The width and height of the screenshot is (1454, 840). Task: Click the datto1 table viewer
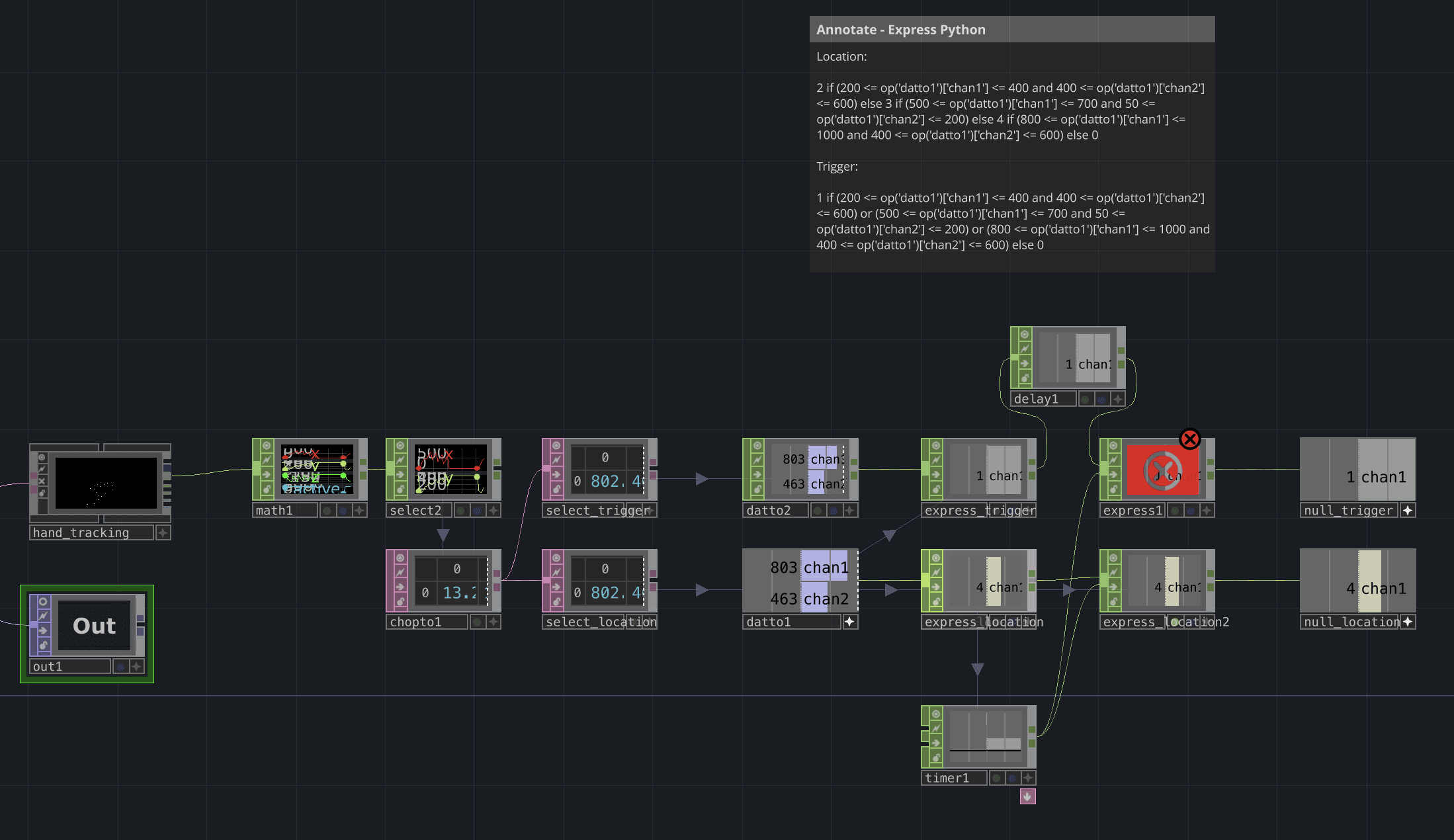click(x=800, y=581)
